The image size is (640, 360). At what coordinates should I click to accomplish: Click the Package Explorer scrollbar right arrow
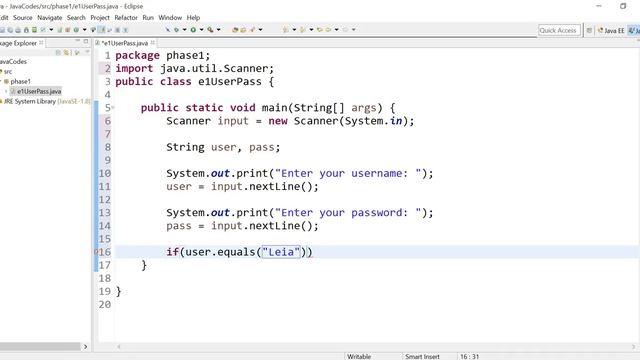point(85,347)
